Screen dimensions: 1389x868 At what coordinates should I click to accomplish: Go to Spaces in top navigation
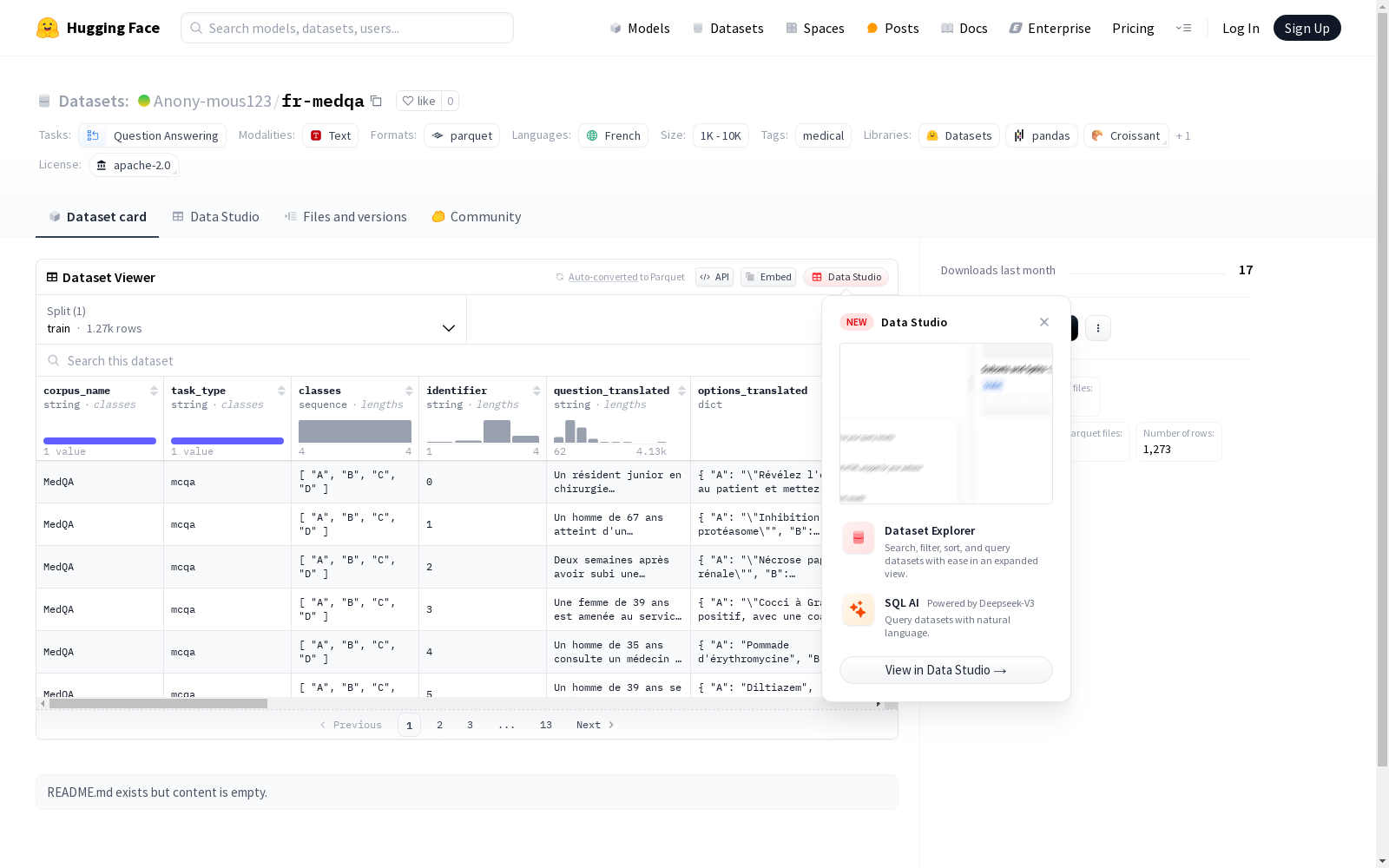[x=815, y=28]
